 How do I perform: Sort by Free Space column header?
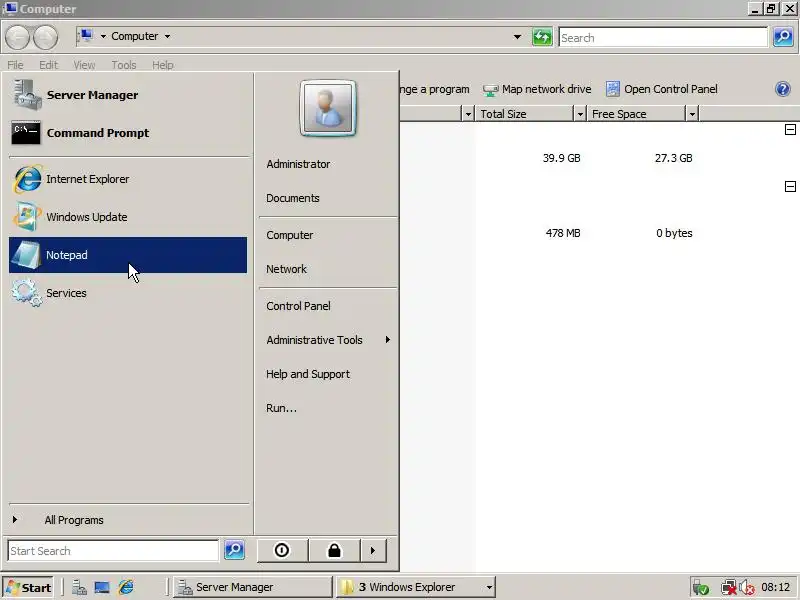tap(636, 114)
